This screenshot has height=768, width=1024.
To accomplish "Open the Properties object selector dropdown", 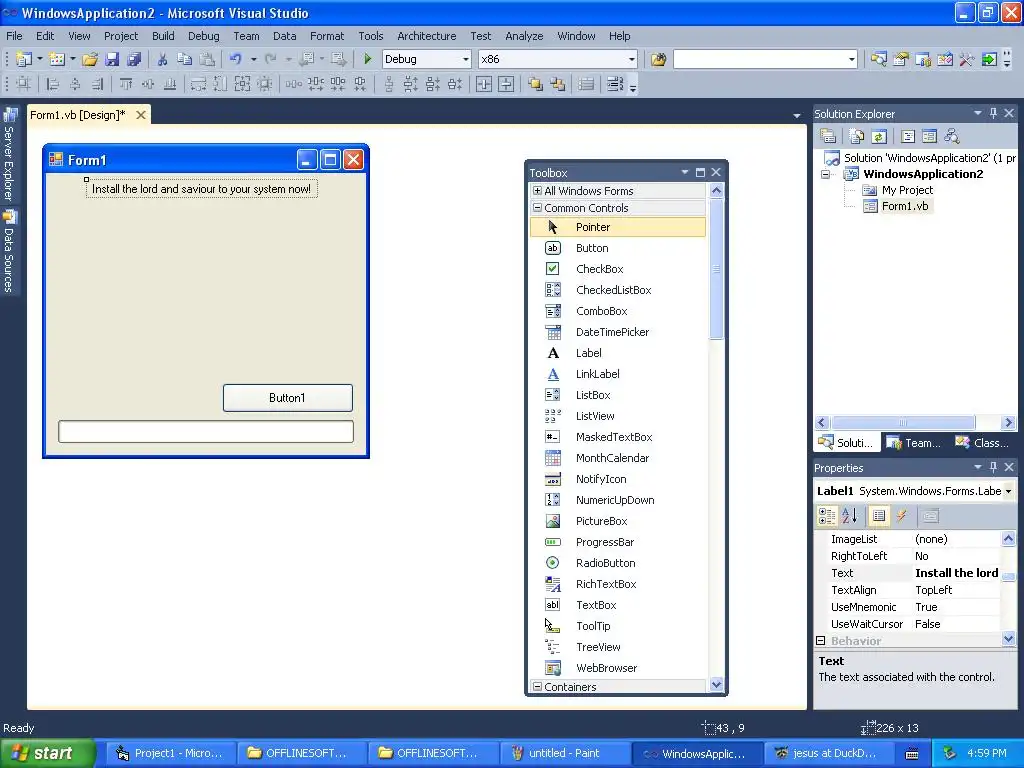I will pyautogui.click(x=1008, y=491).
